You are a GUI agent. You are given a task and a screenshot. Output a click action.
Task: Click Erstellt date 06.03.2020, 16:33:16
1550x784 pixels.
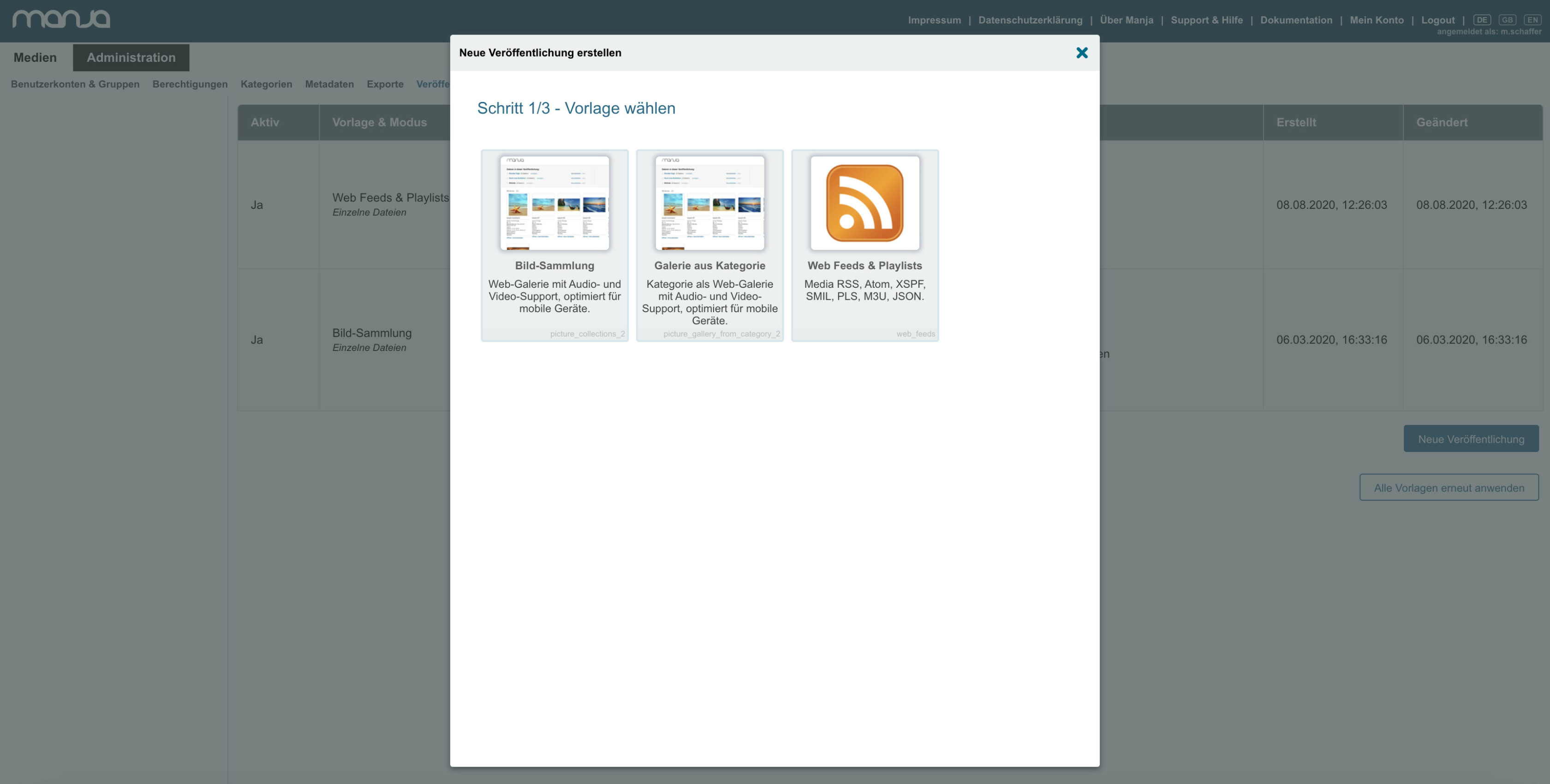(x=1332, y=339)
